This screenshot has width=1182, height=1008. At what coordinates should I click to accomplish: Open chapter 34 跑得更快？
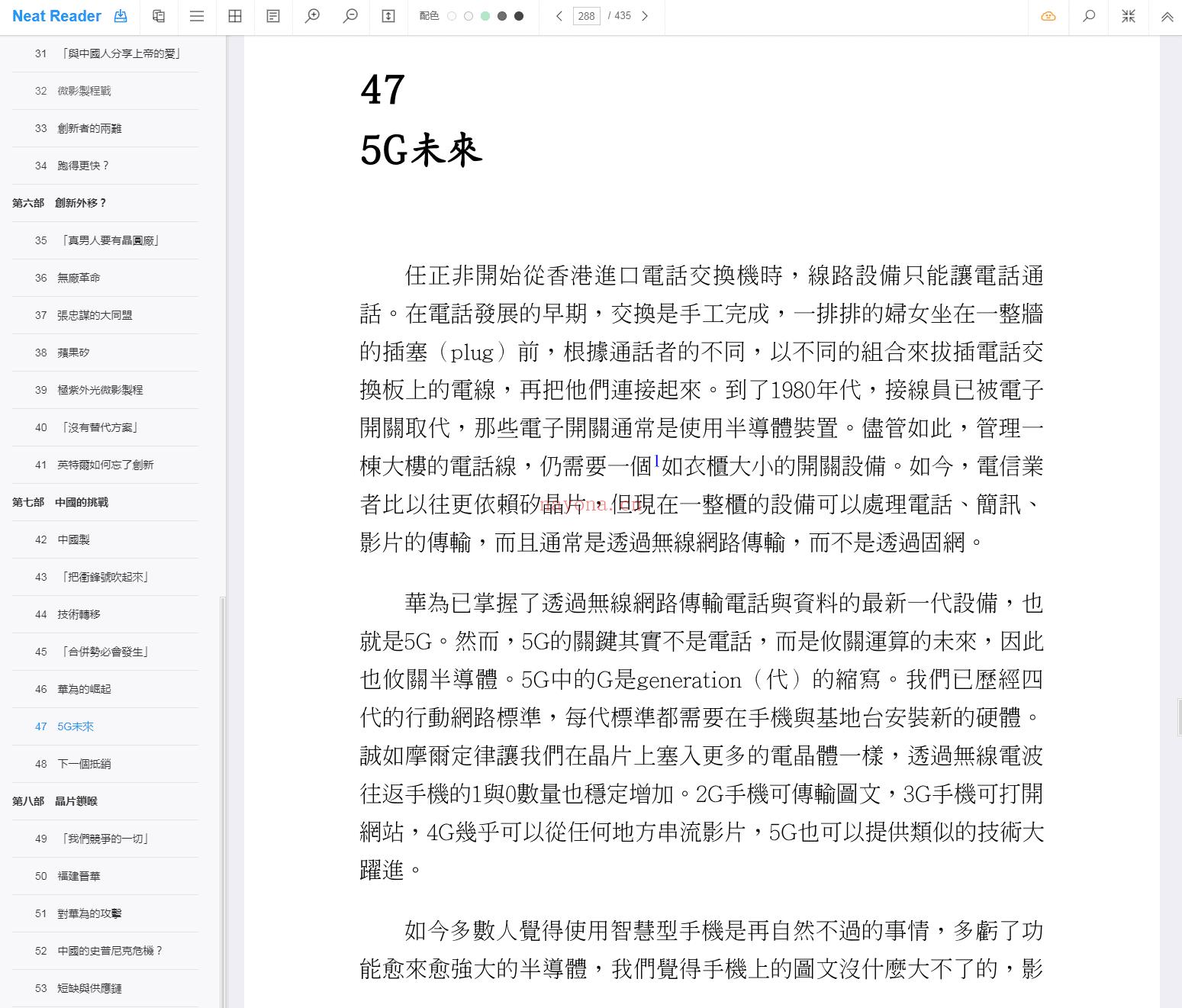pyautogui.click(x=105, y=166)
